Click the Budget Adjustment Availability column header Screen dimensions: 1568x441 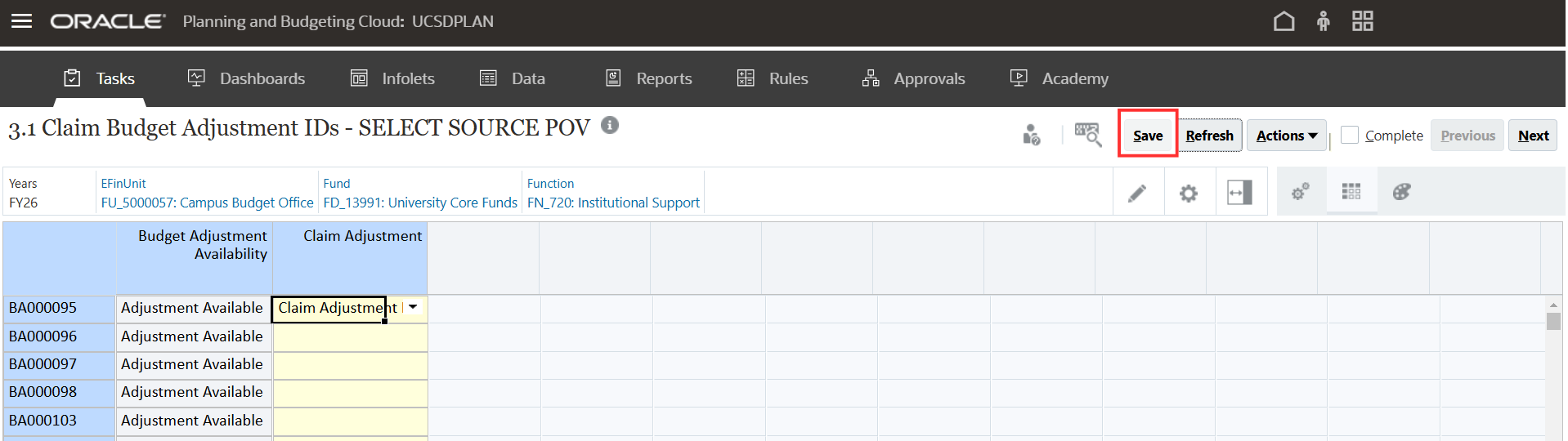(x=194, y=258)
